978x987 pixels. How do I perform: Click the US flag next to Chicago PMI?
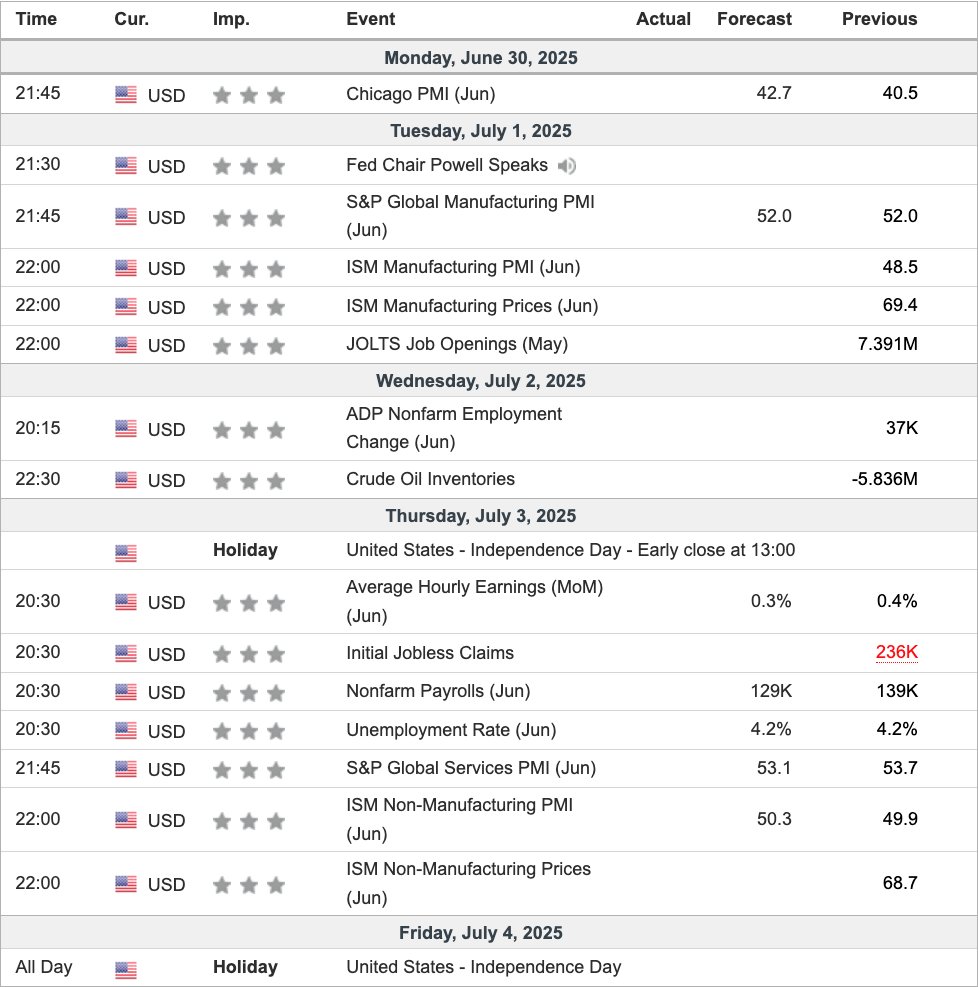tap(125, 95)
